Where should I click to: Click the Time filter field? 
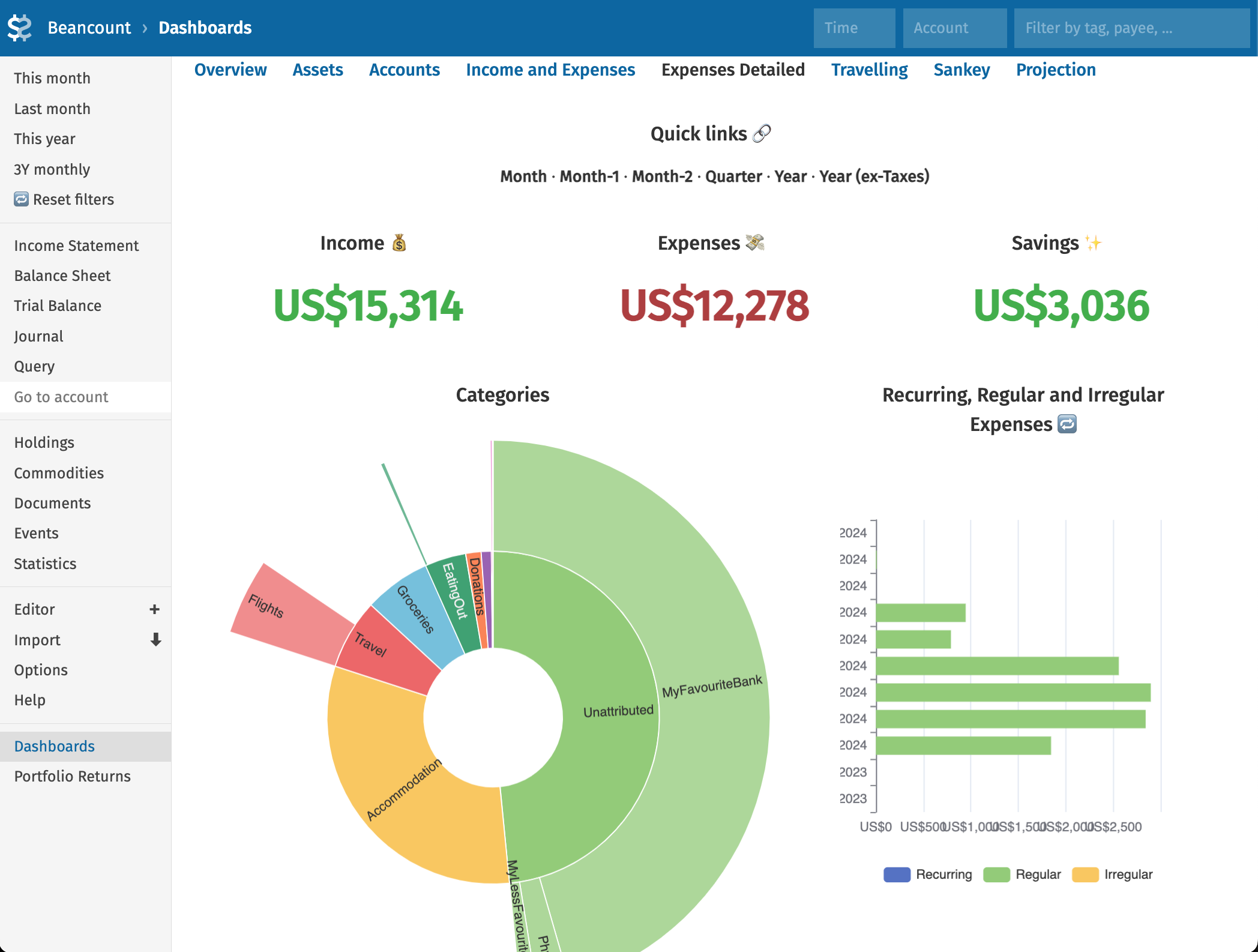pos(854,28)
